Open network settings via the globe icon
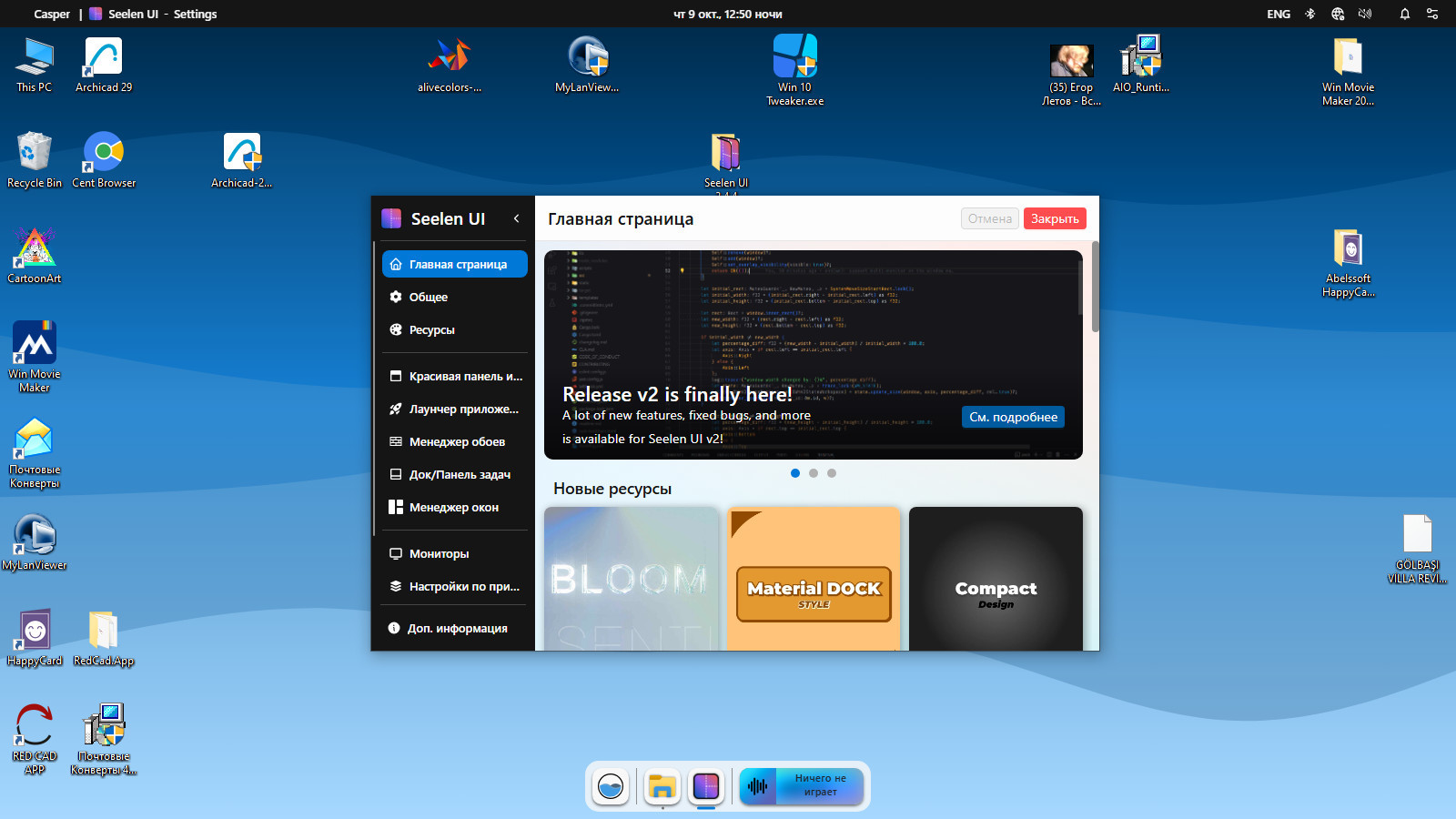 tap(1338, 14)
